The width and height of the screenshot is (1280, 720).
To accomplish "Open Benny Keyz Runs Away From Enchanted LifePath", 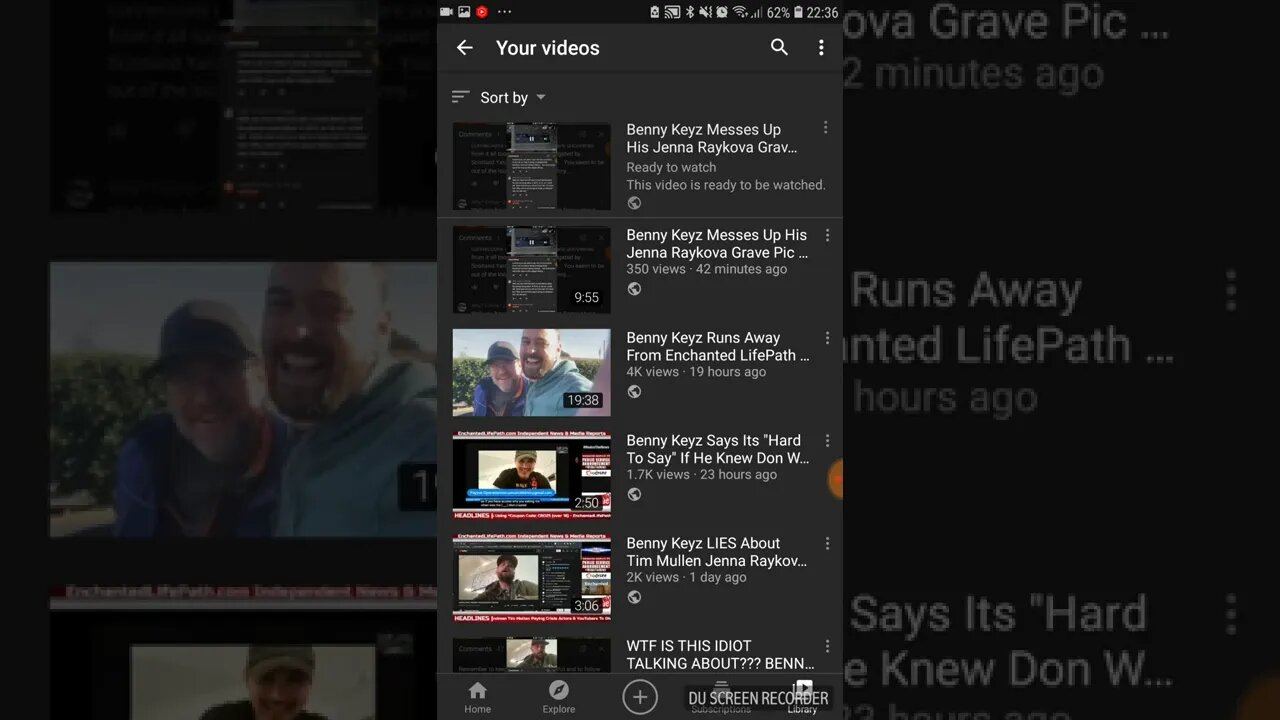I will click(x=718, y=347).
